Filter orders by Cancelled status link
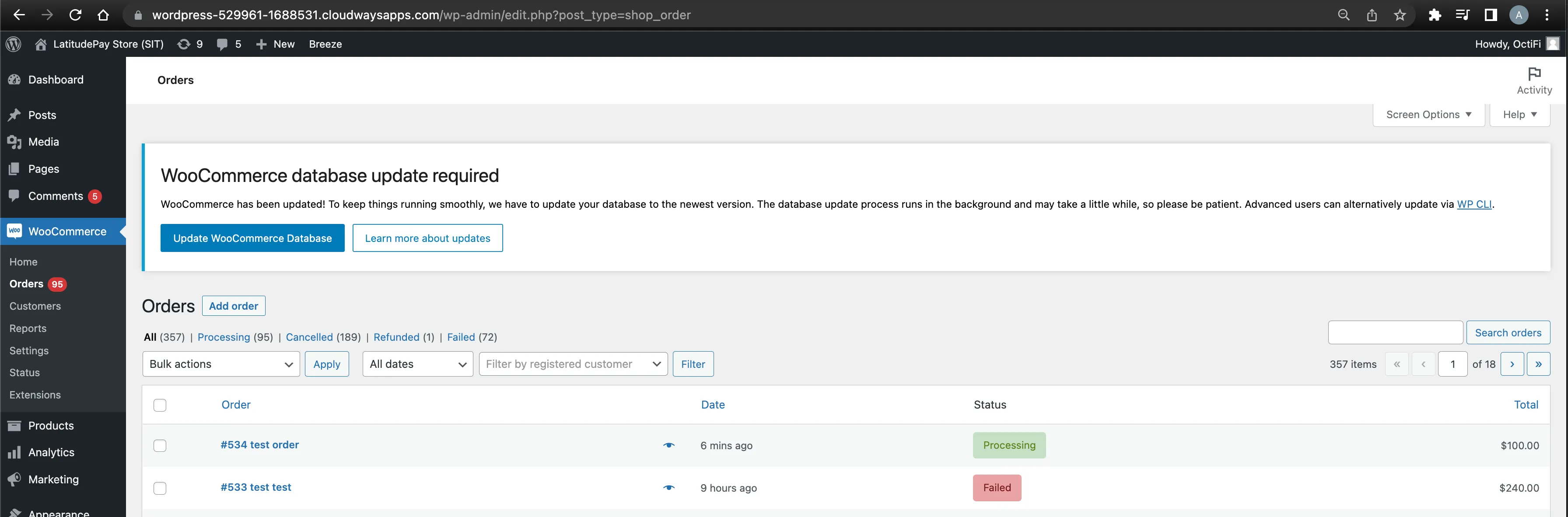1568x517 pixels. coord(309,337)
